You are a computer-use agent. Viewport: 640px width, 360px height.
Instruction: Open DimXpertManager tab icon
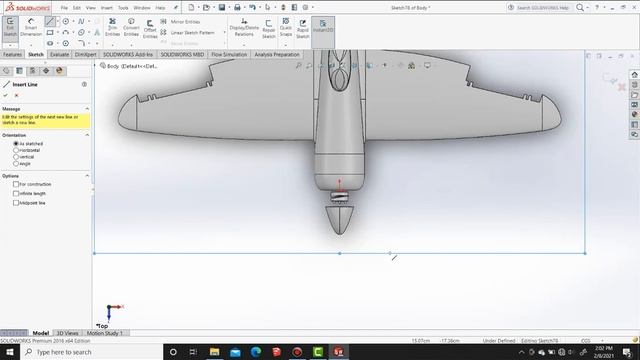[x=46, y=71]
